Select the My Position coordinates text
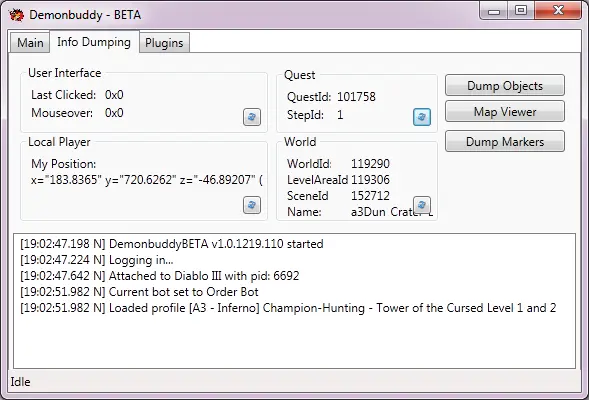 tap(146, 180)
